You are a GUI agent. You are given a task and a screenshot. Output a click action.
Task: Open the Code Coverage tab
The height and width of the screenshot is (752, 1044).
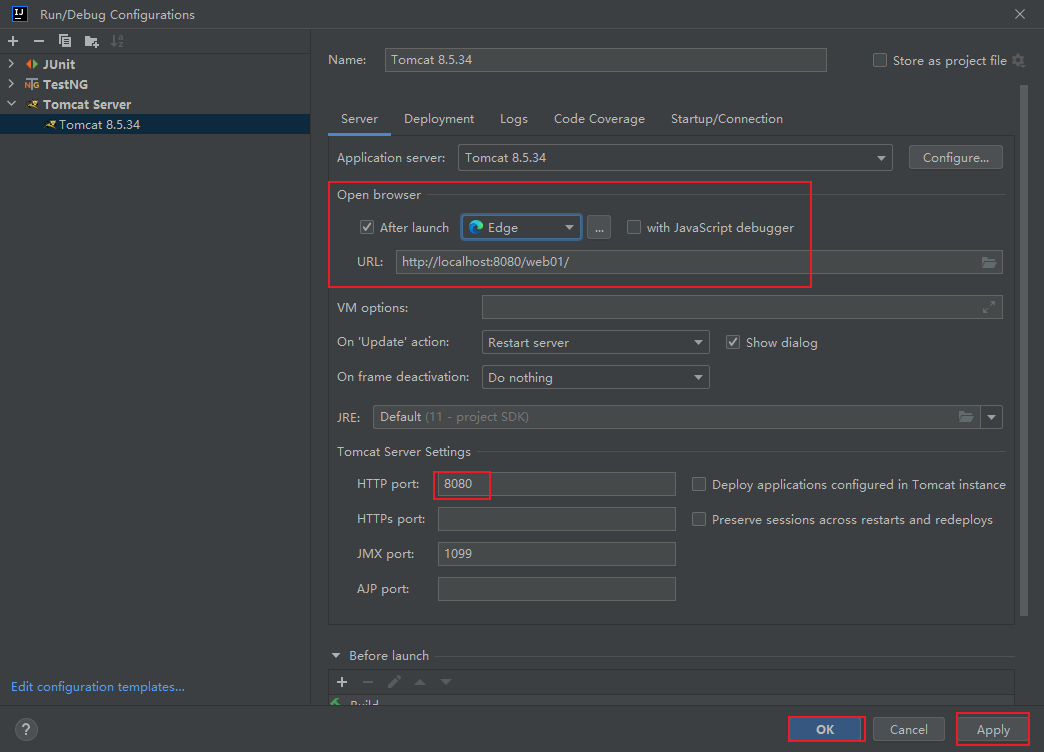tap(599, 119)
